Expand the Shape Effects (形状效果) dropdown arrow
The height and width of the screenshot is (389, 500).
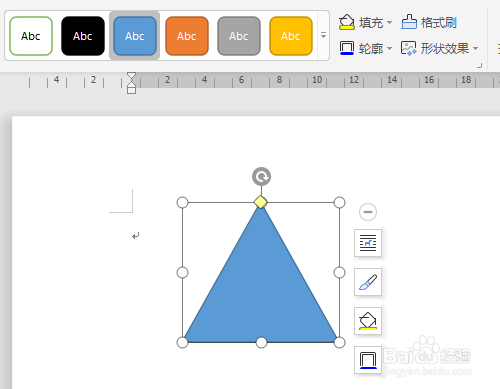475,49
